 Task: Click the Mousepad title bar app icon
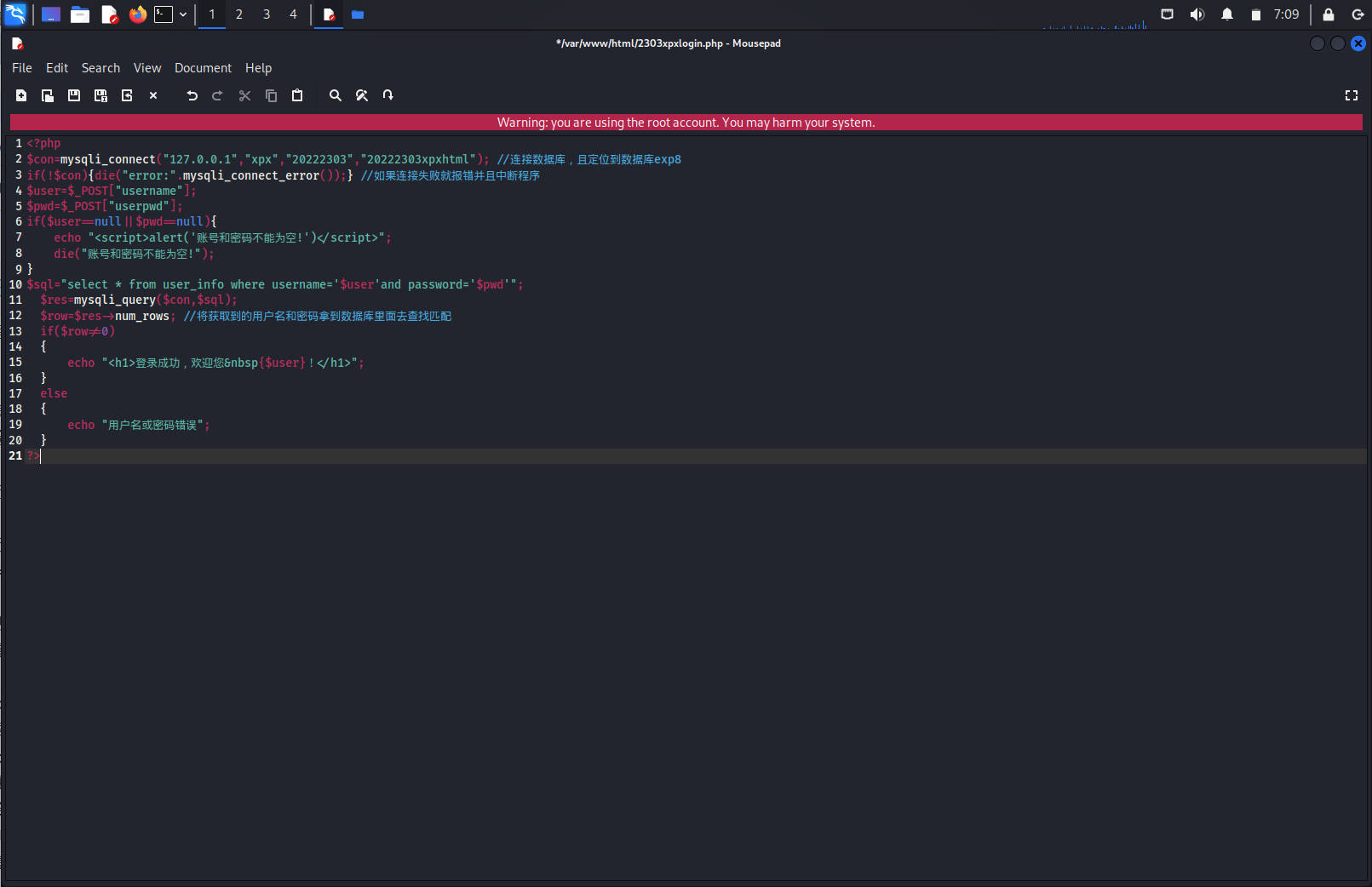[17, 43]
